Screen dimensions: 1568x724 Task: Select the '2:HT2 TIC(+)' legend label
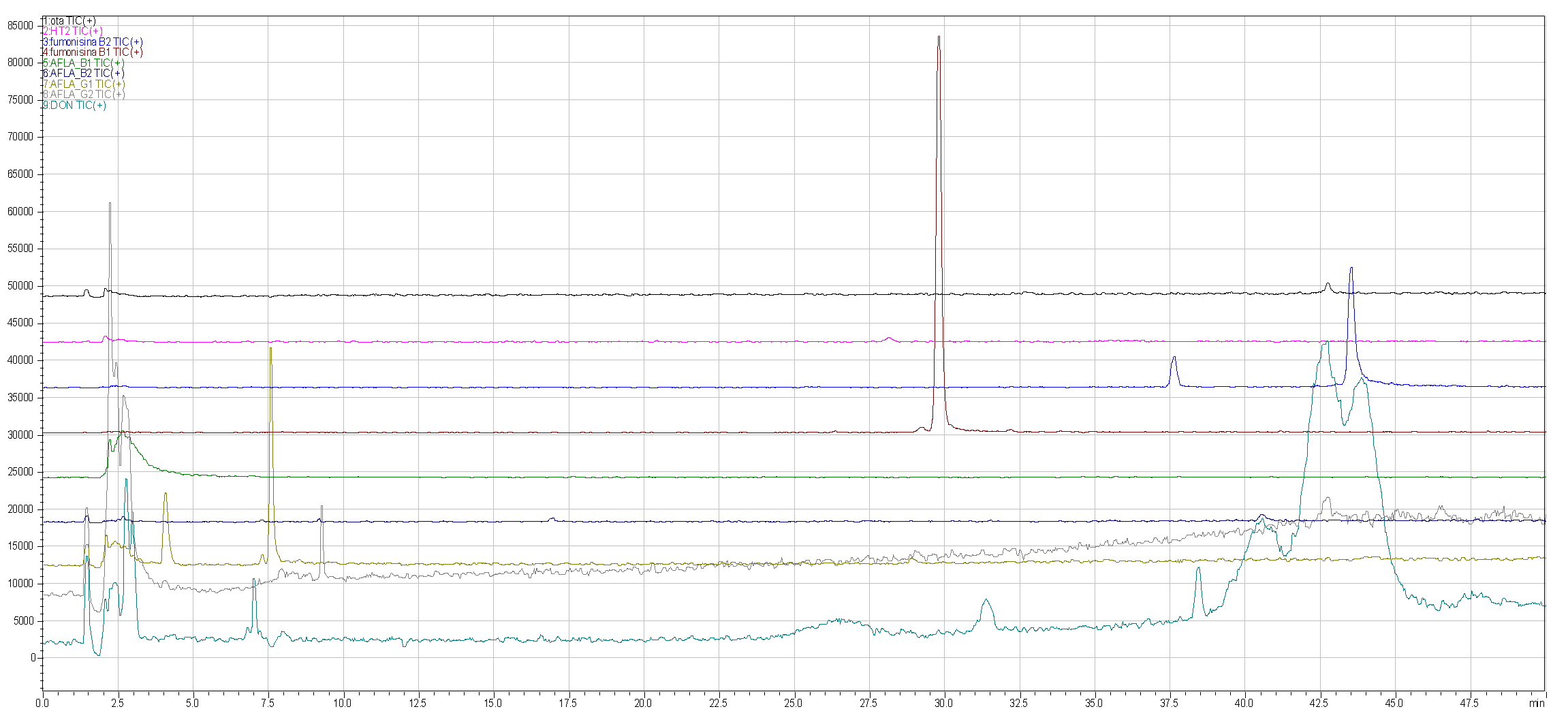[73, 31]
